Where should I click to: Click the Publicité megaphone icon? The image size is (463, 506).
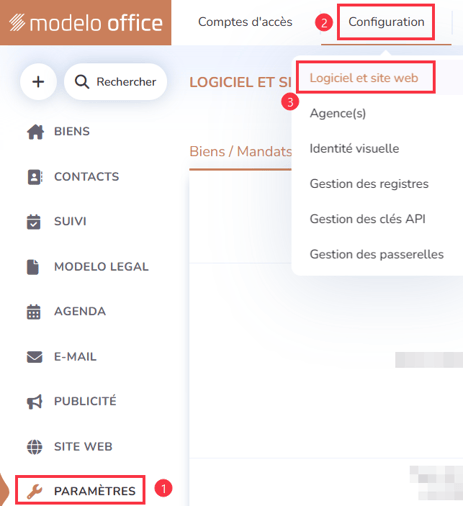pyautogui.click(x=34, y=401)
